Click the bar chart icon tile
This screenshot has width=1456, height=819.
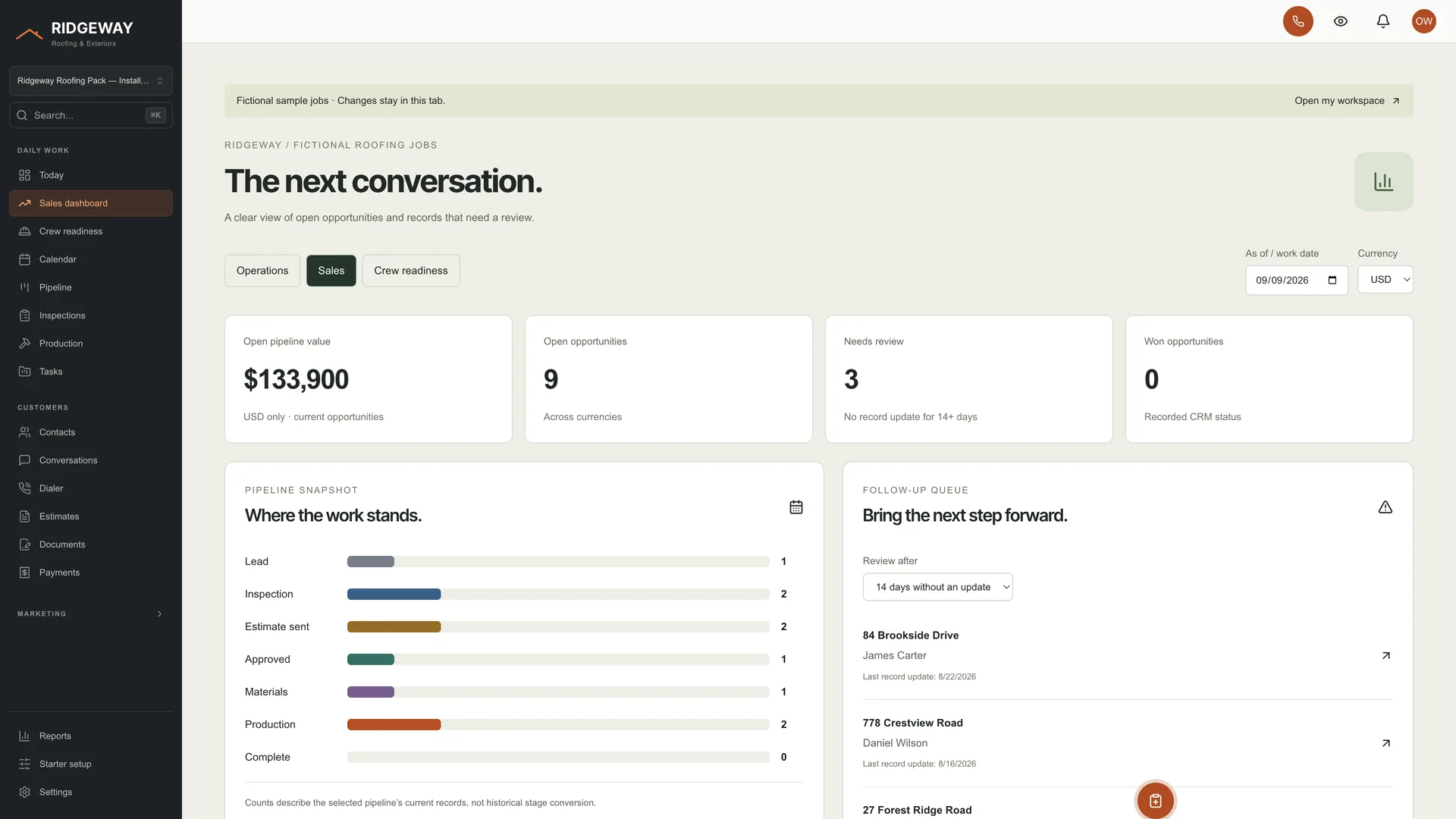1383,182
